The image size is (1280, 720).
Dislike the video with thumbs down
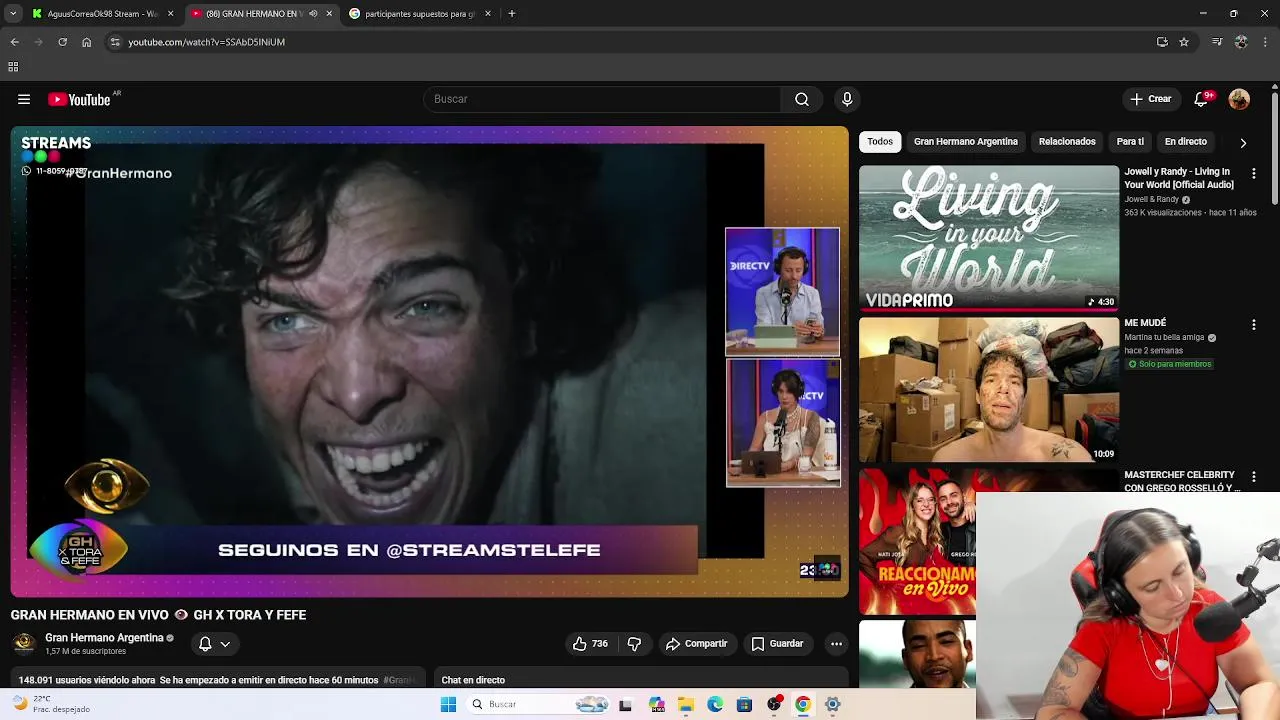pos(634,644)
